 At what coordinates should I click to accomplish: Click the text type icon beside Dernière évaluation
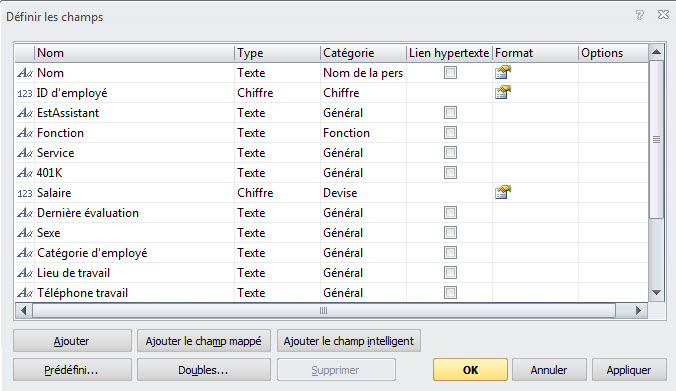tap(25, 213)
